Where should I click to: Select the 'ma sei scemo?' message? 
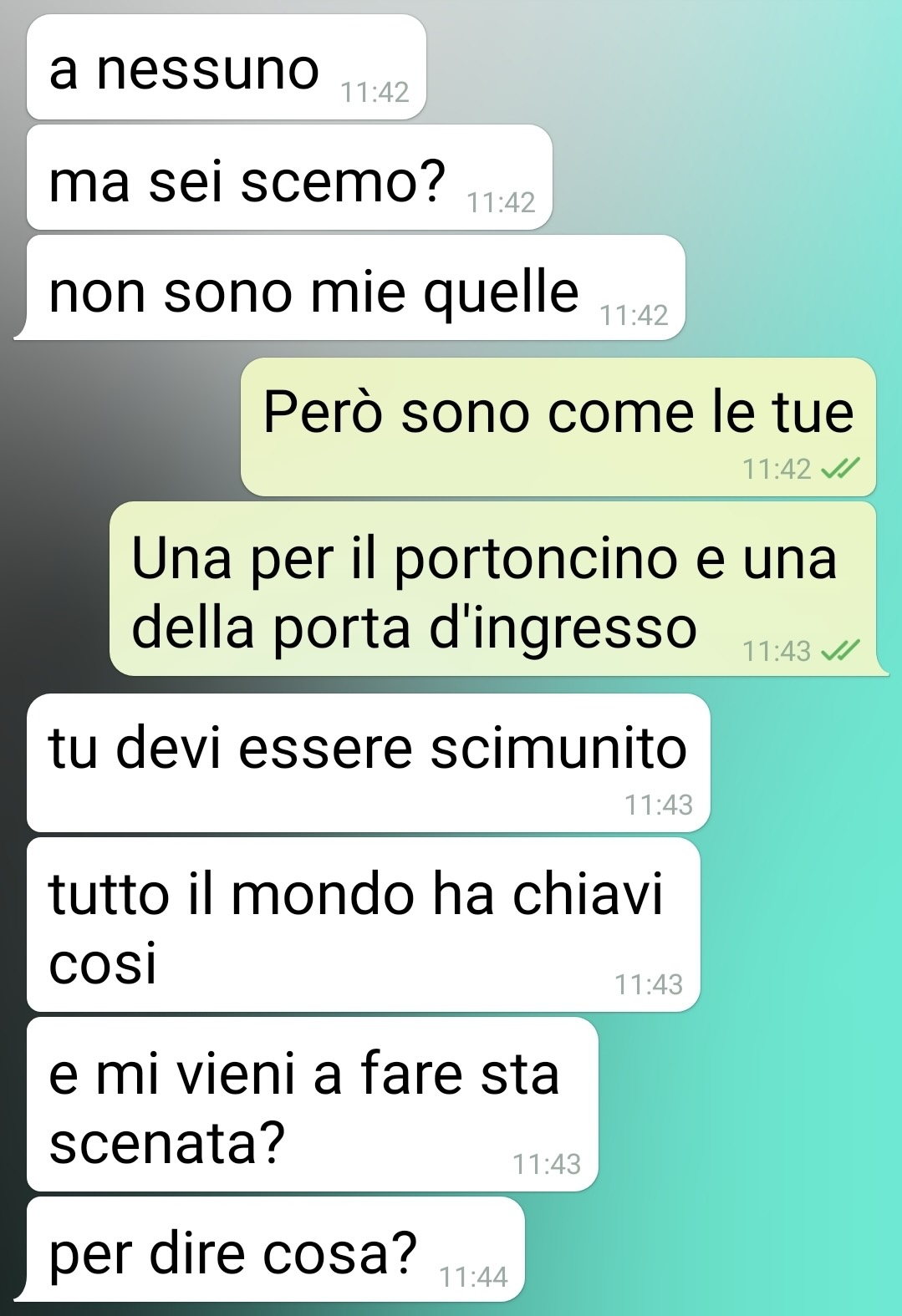(289, 178)
